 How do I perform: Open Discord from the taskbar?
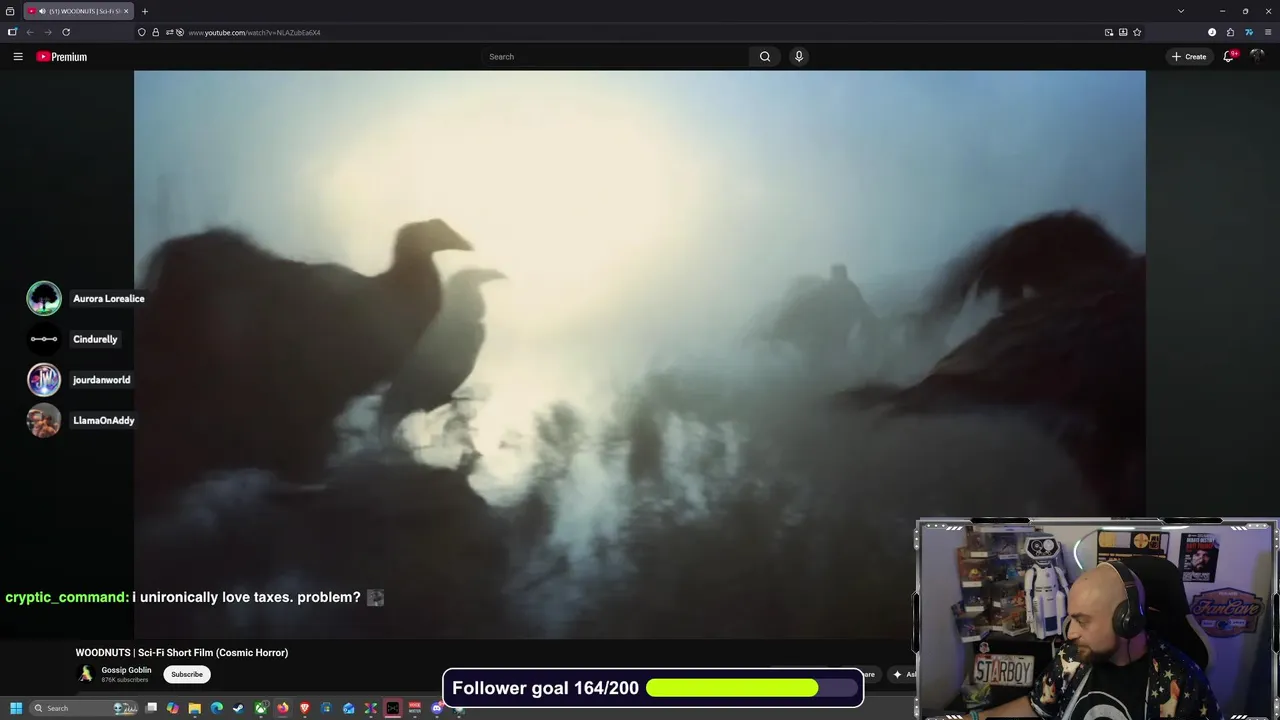[x=437, y=708]
